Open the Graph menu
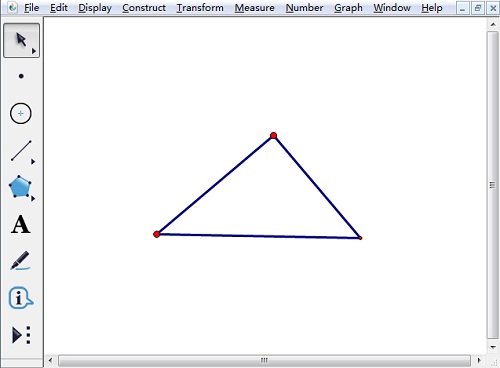 click(348, 8)
